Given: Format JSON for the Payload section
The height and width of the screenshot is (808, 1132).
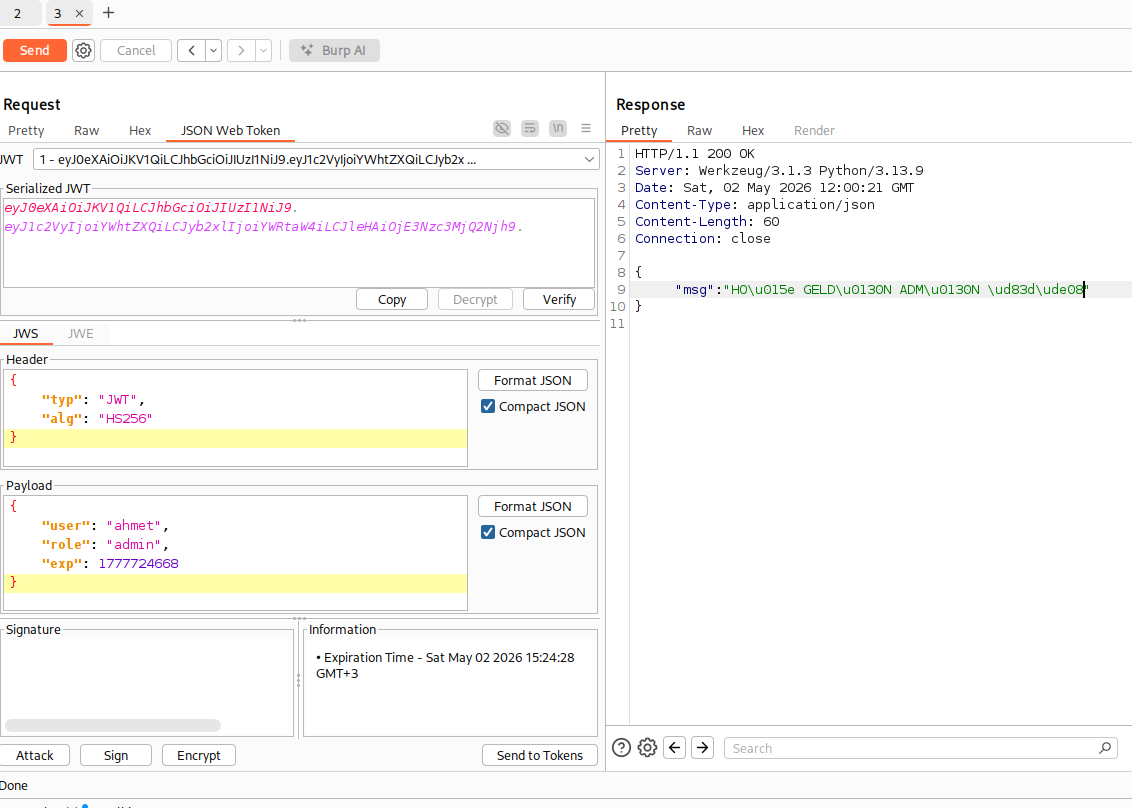Looking at the screenshot, I should pyautogui.click(x=533, y=507).
